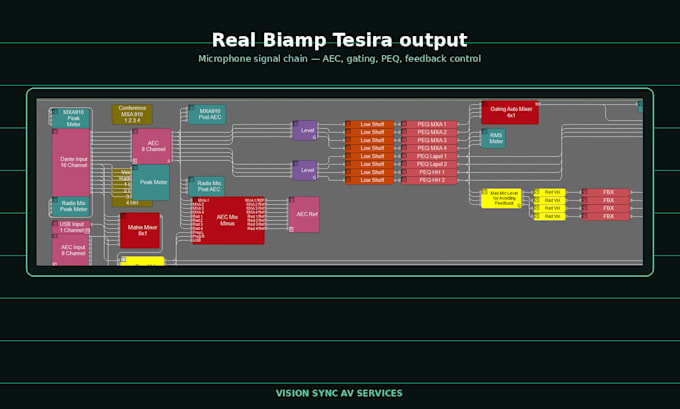
Task: Open the PEQ MXA 1 block
Action: tap(429, 124)
